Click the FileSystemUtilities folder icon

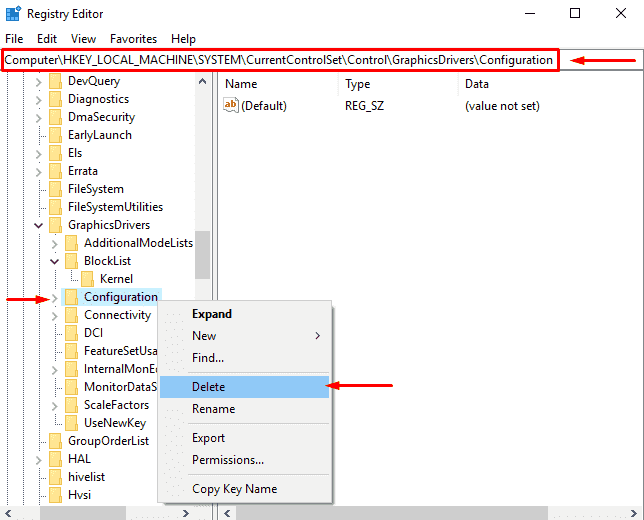click(55, 207)
